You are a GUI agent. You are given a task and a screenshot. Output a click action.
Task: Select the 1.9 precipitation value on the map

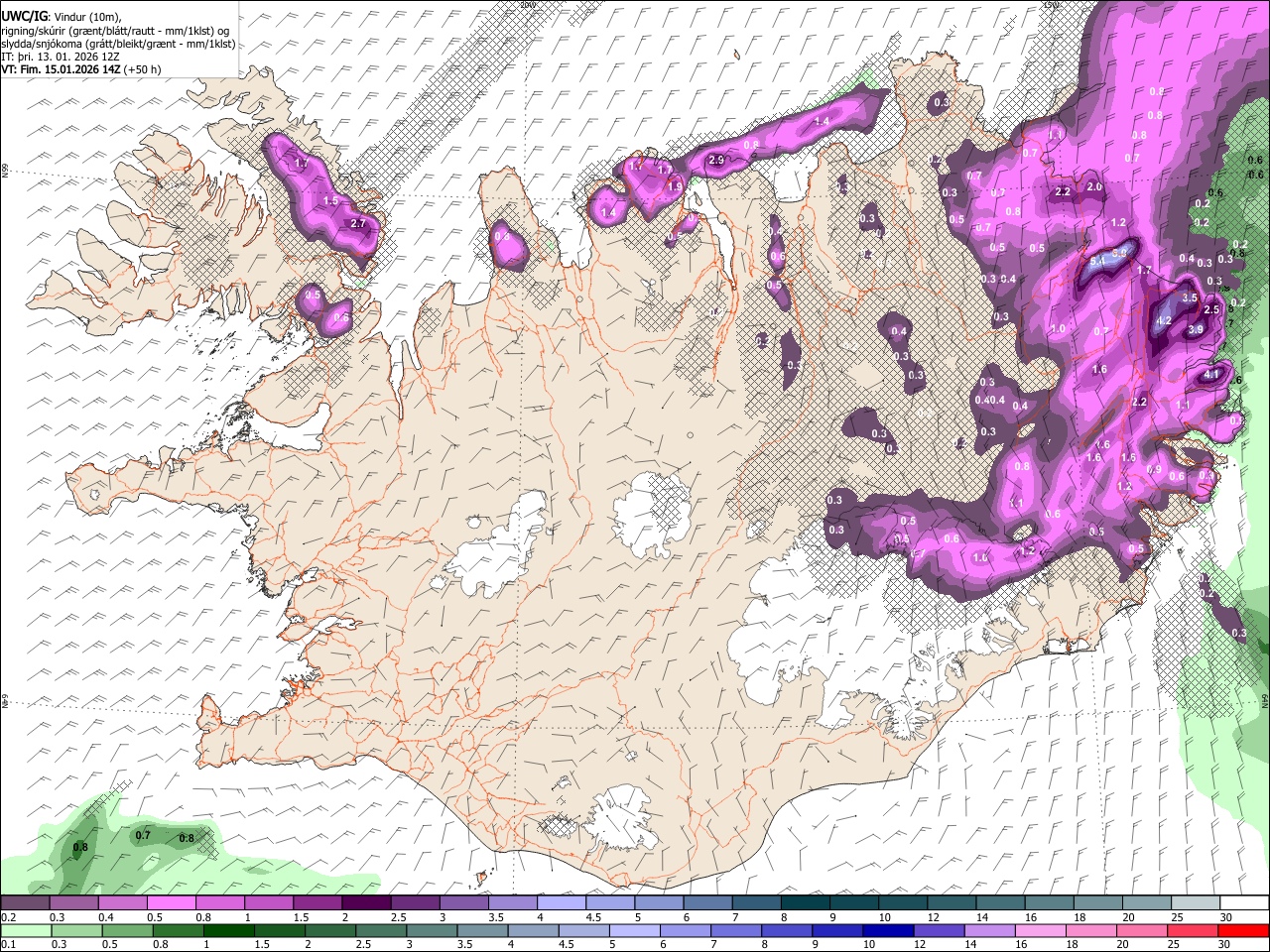(675, 186)
